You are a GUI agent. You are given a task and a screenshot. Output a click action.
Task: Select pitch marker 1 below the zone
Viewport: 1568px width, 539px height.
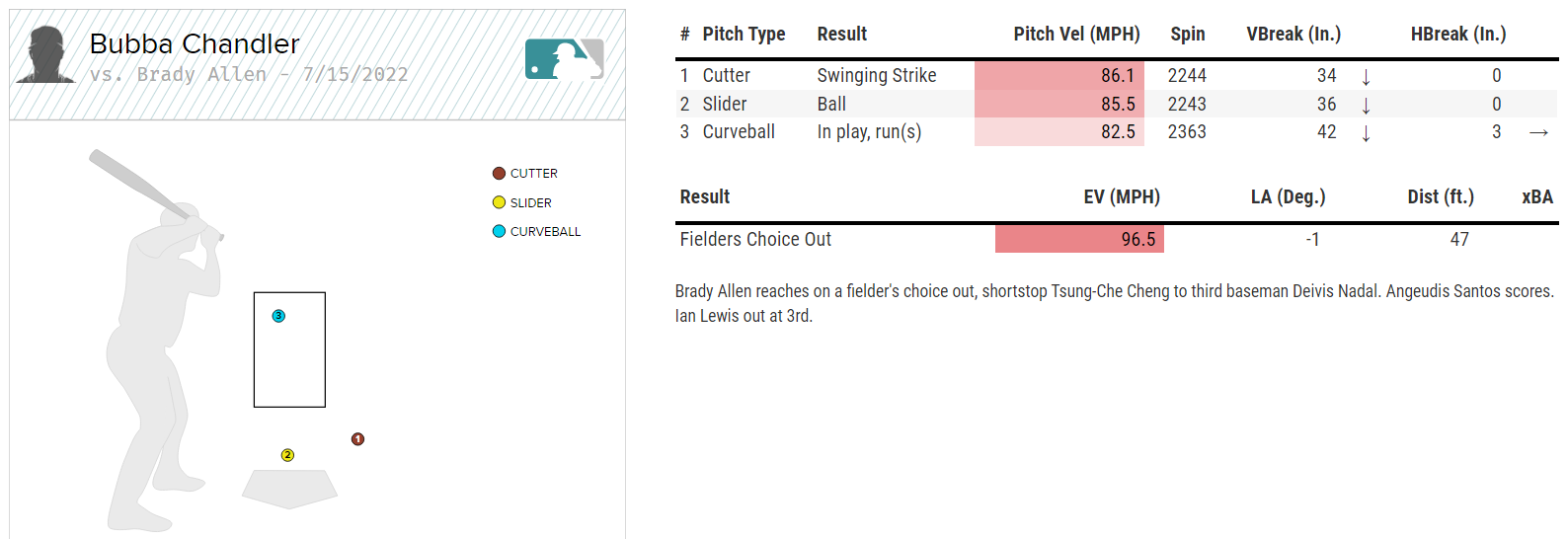[x=357, y=439]
